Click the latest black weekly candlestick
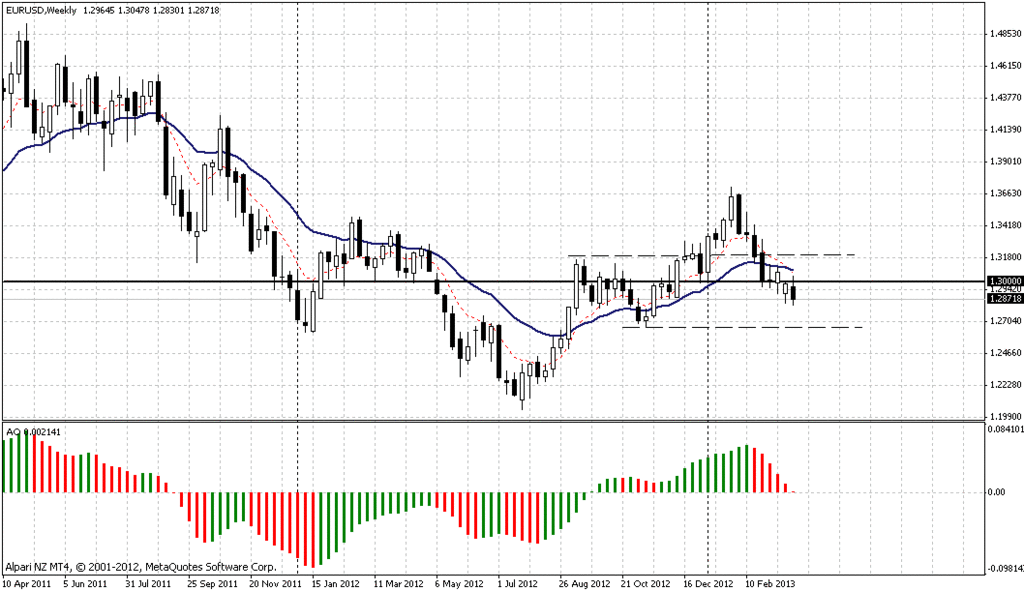Screen dimensions: 1024x591 [793, 291]
